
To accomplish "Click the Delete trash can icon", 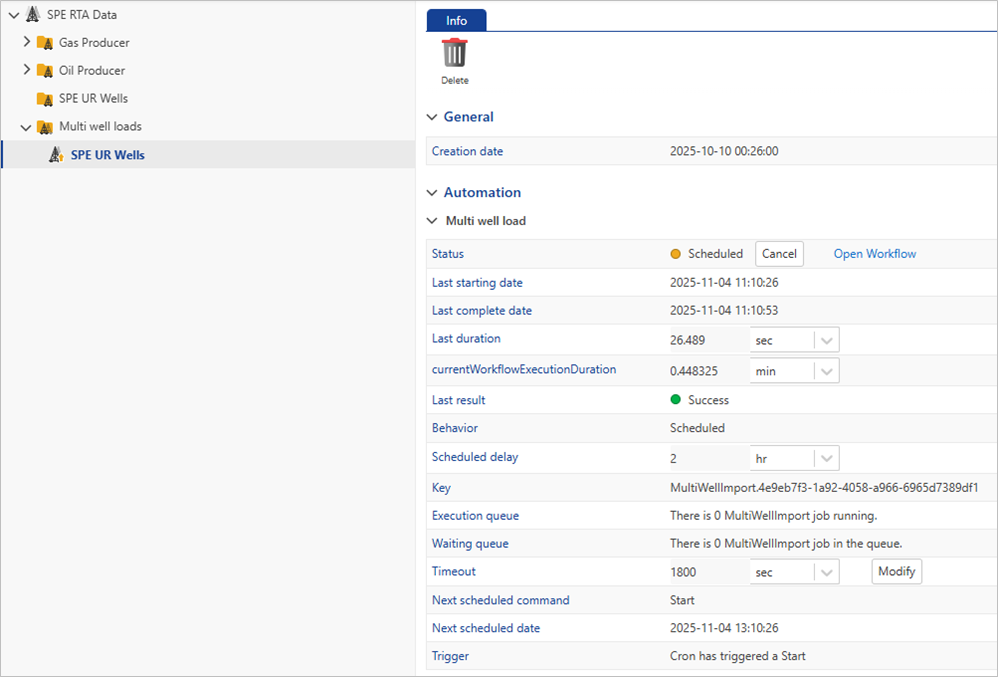I will 454,53.
